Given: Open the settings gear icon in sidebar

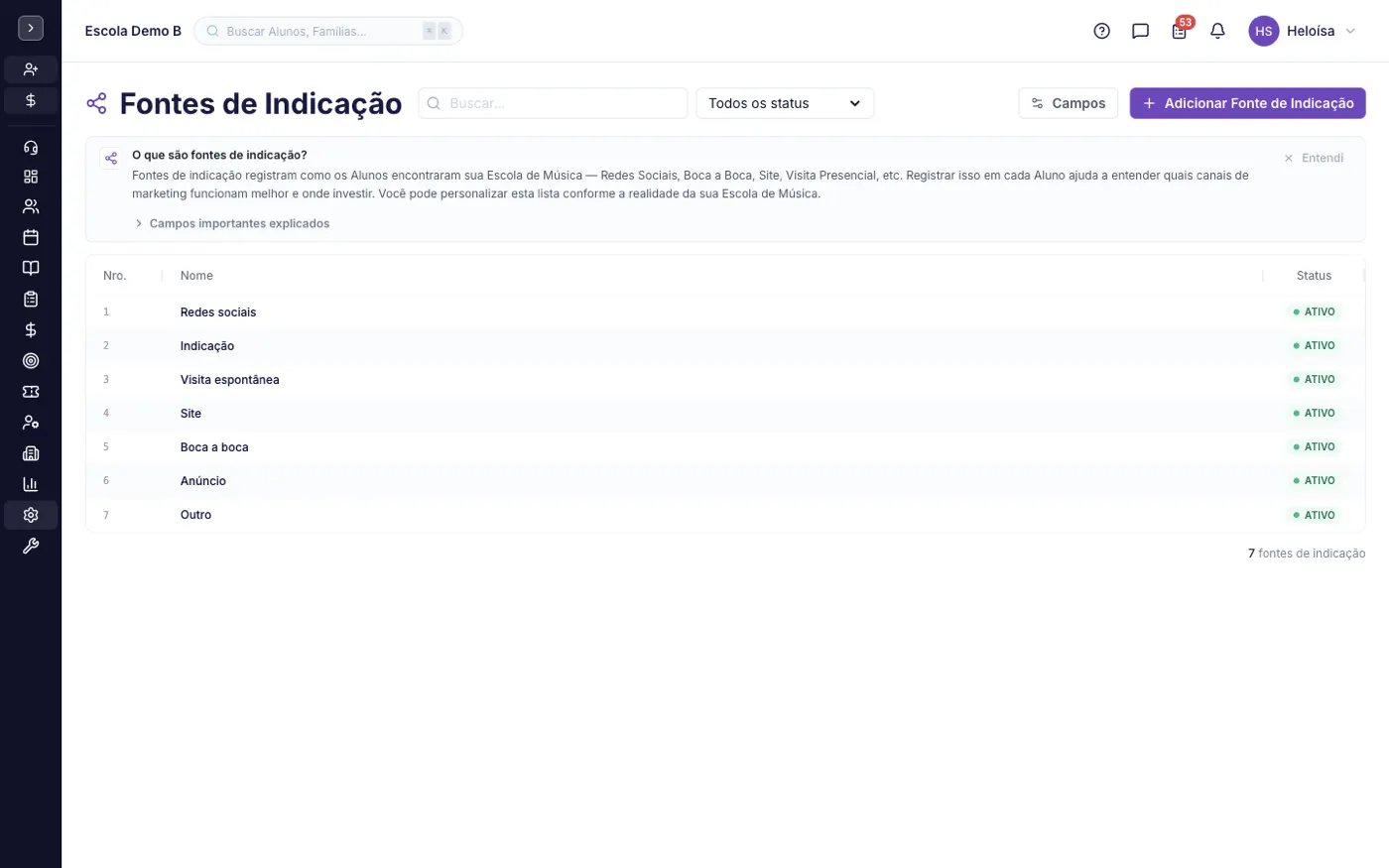Looking at the screenshot, I should pyautogui.click(x=31, y=515).
